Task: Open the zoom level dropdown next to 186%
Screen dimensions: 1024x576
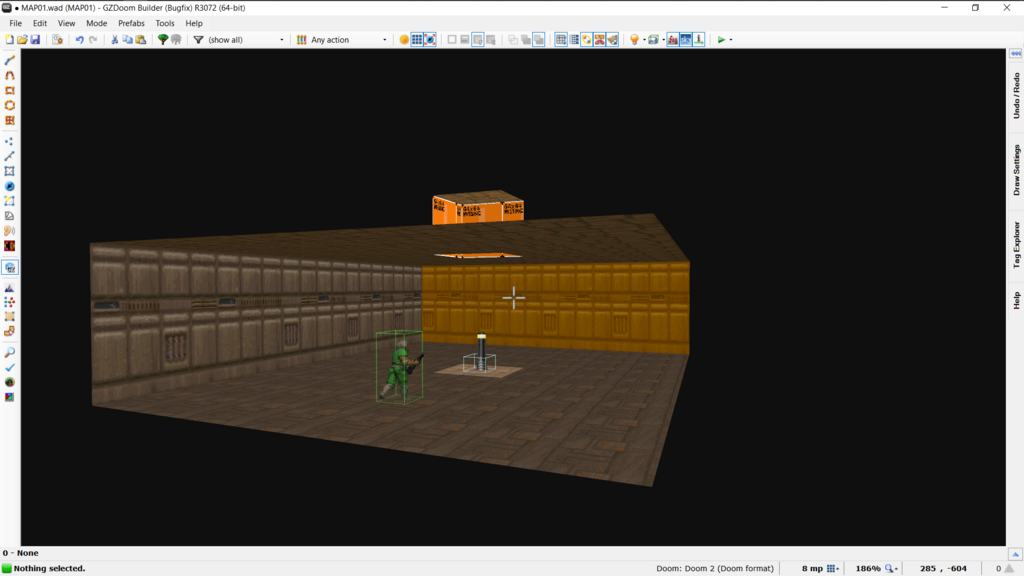Action: pyautogui.click(x=891, y=568)
